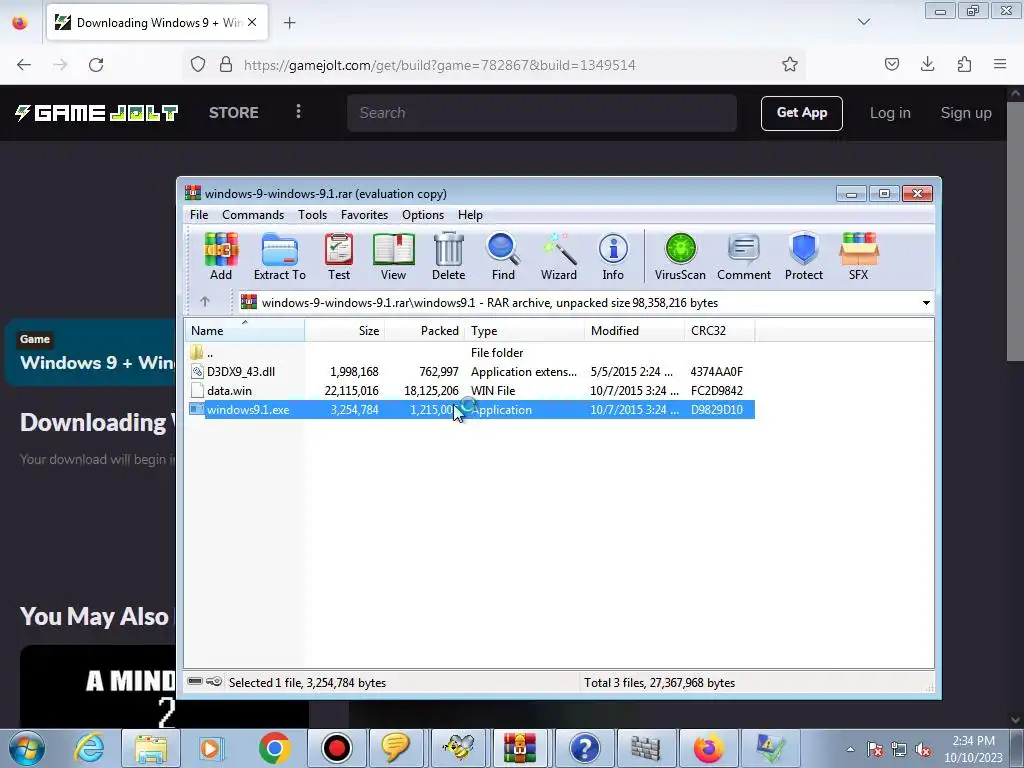The image size is (1024, 768).
Task: Save page to Pocket icon
Action: (891, 64)
